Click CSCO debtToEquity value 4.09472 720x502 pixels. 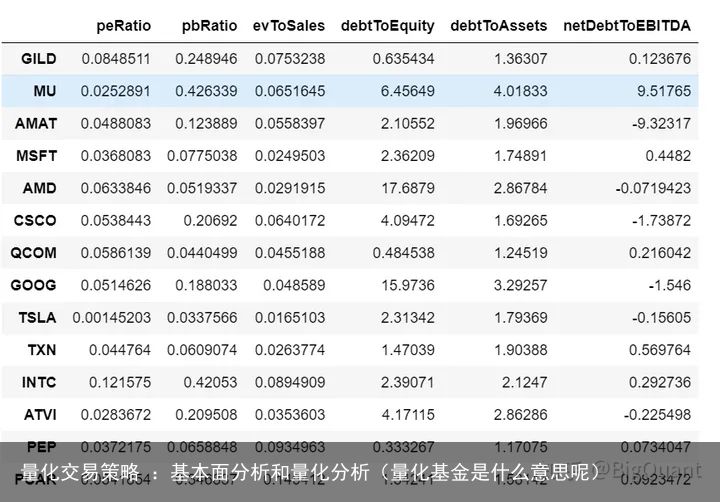point(408,220)
